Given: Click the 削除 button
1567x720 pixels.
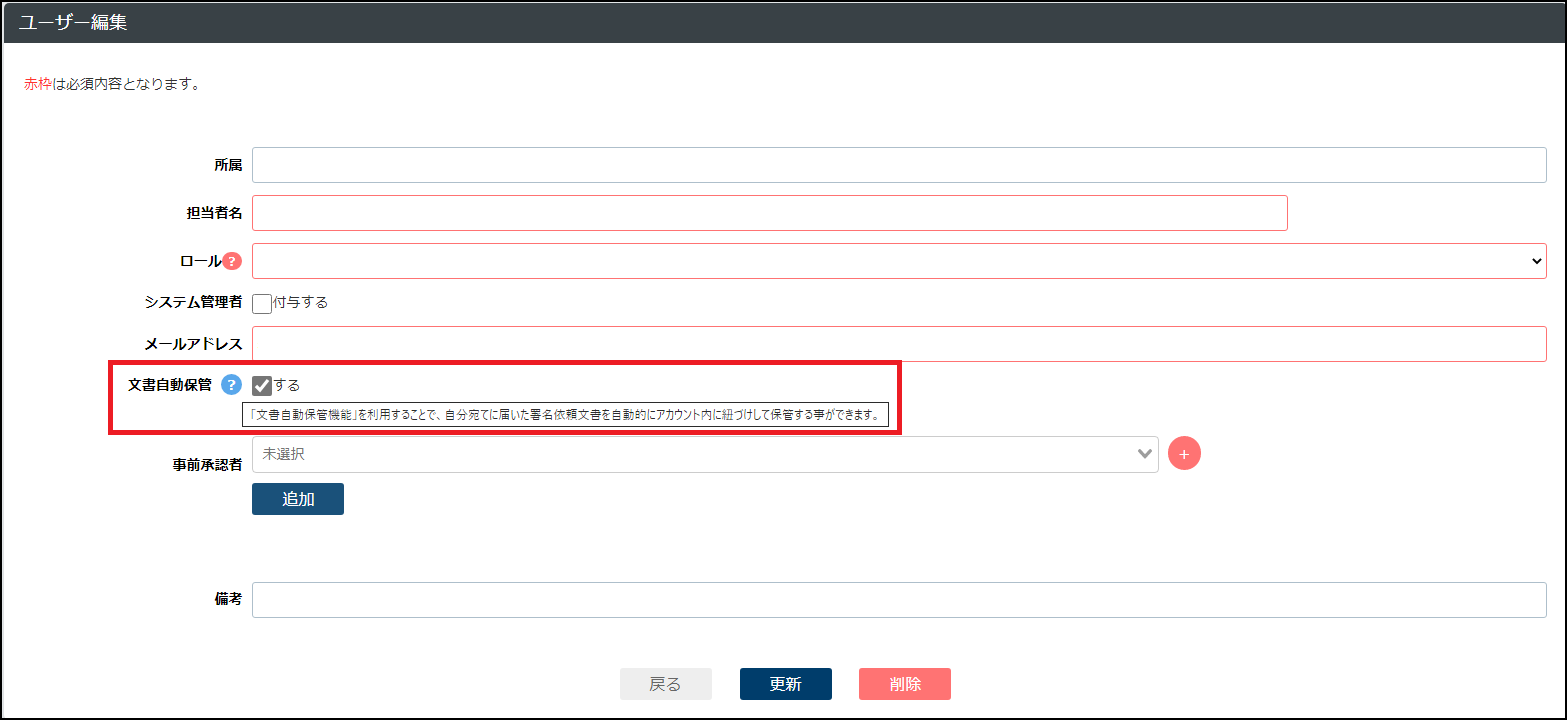Looking at the screenshot, I should [904, 684].
